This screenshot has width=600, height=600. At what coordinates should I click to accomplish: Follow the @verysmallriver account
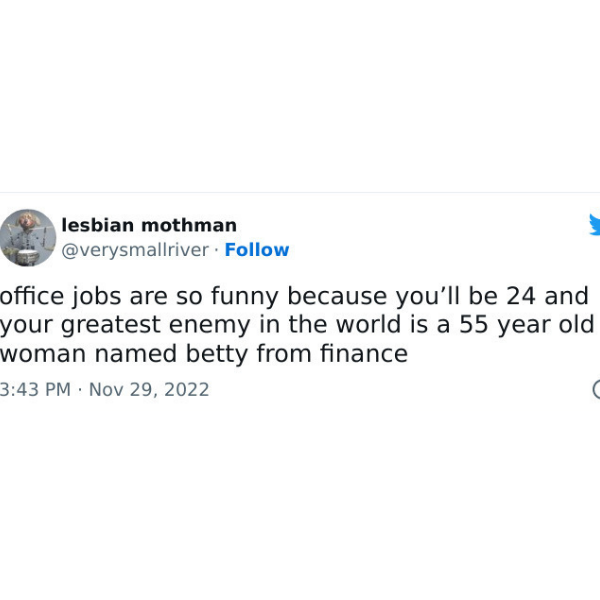pyautogui.click(x=257, y=250)
